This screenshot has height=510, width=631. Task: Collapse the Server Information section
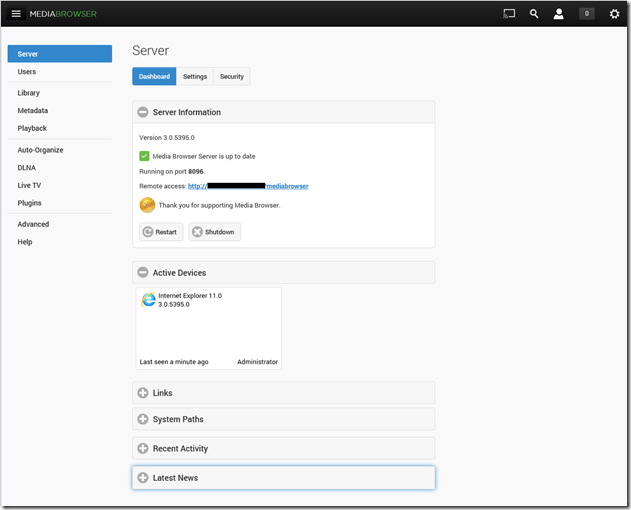143,112
